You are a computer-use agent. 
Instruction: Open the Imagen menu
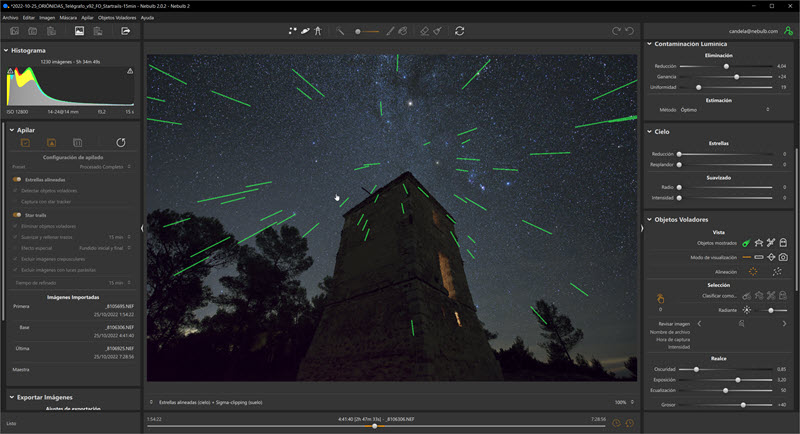point(47,18)
